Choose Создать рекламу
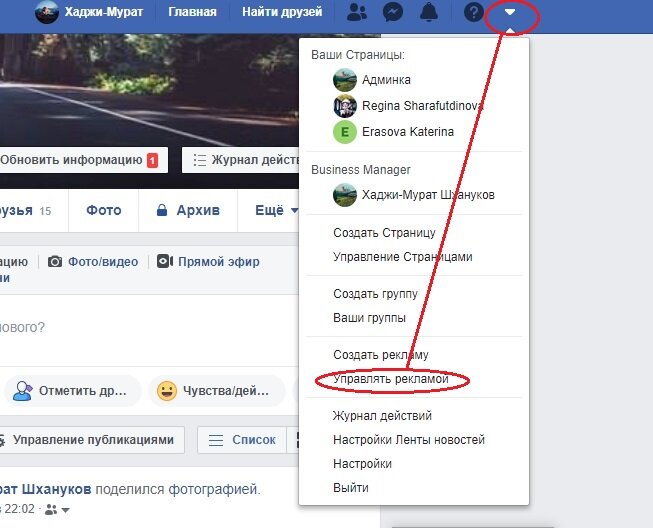The width and height of the screenshot is (653, 528). tap(381, 355)
